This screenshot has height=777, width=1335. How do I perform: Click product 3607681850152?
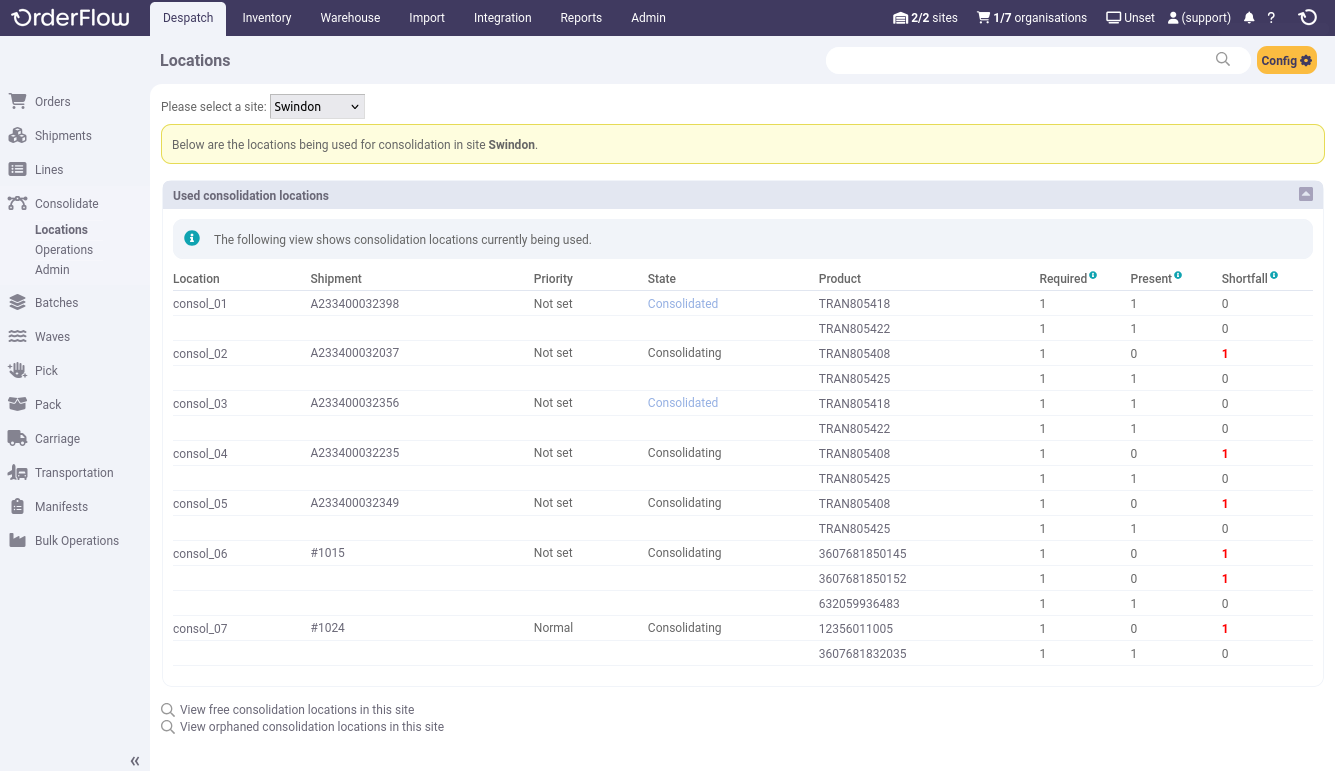[x=862, y=578]
